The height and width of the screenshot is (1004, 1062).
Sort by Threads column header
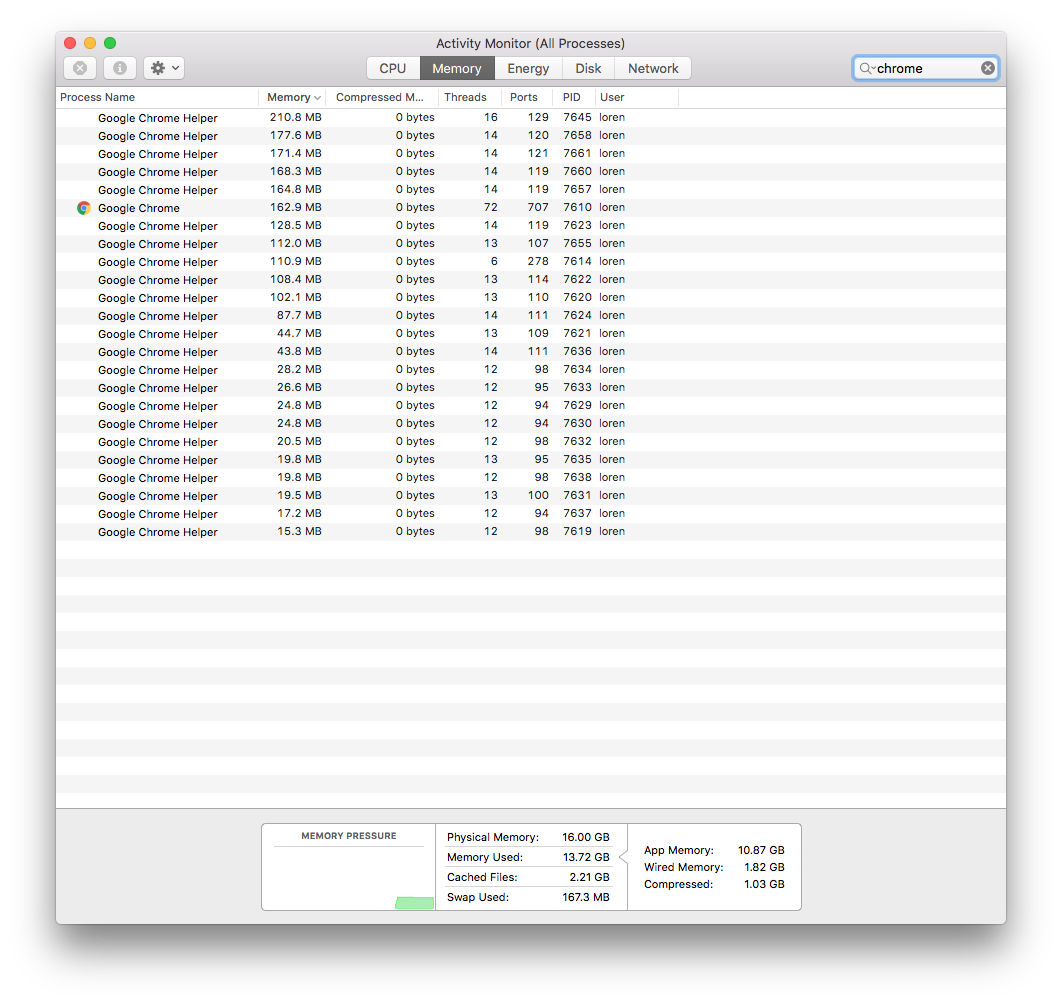[x=469, y=98]
